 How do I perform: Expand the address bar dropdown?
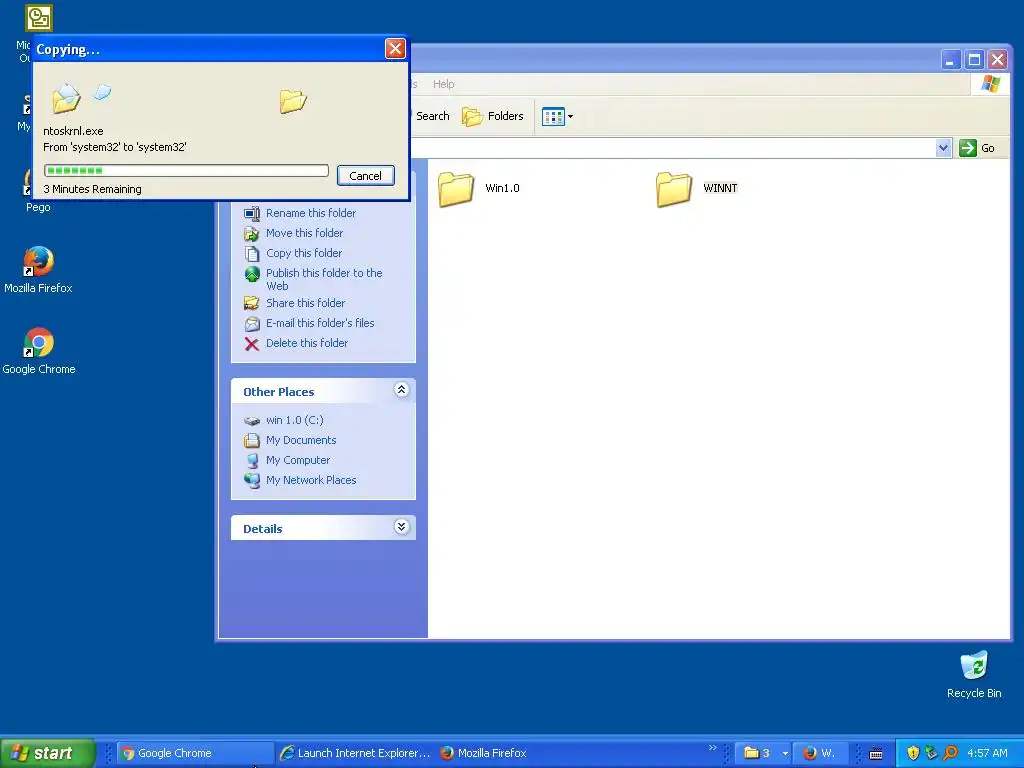(x=943, y=148)
